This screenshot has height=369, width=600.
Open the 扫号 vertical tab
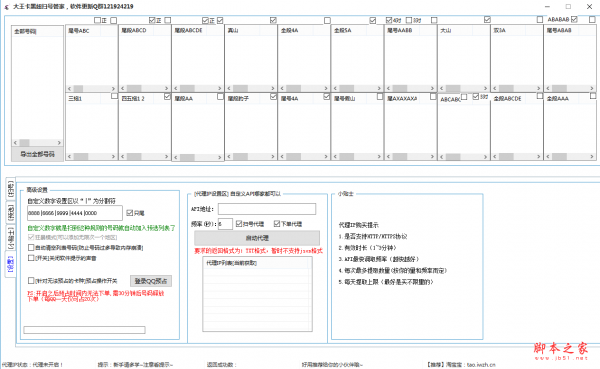(x=11, y=190)
